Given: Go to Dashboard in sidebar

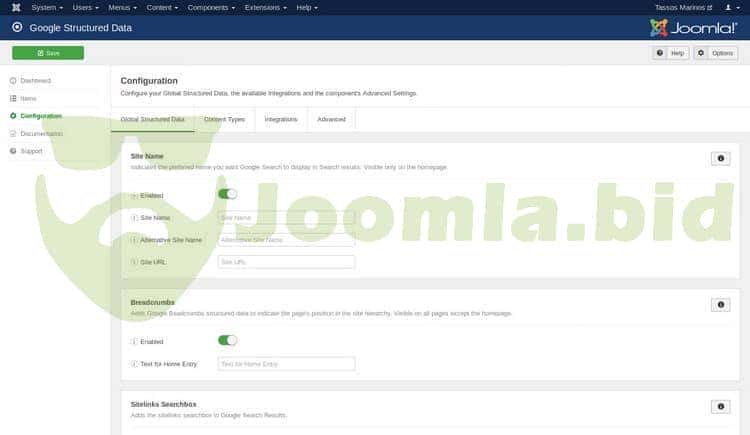Looking at the screenshot, I should [35, 80].
